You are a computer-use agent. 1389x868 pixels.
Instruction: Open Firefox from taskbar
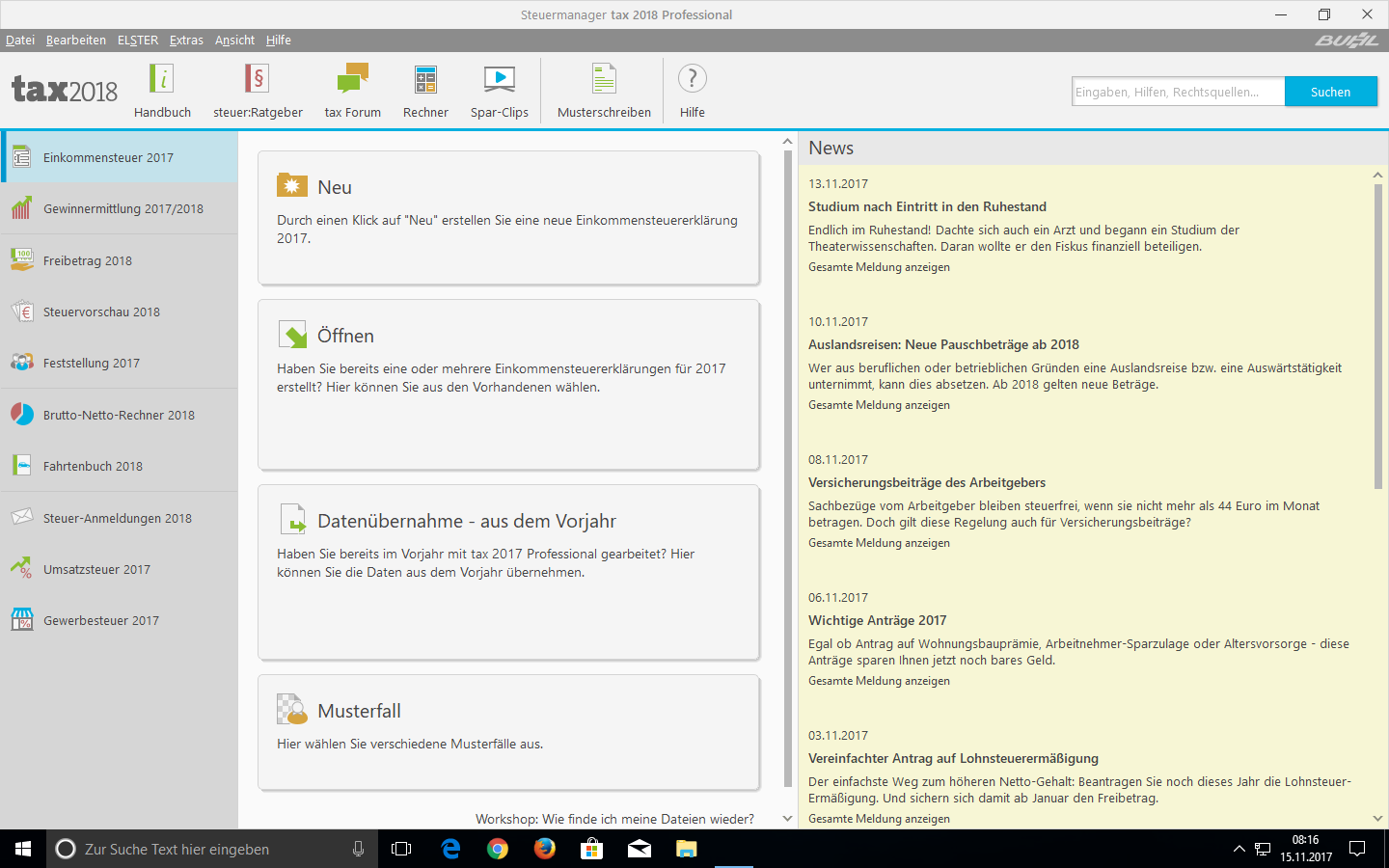pyautogui.click(x=545, y=849)
